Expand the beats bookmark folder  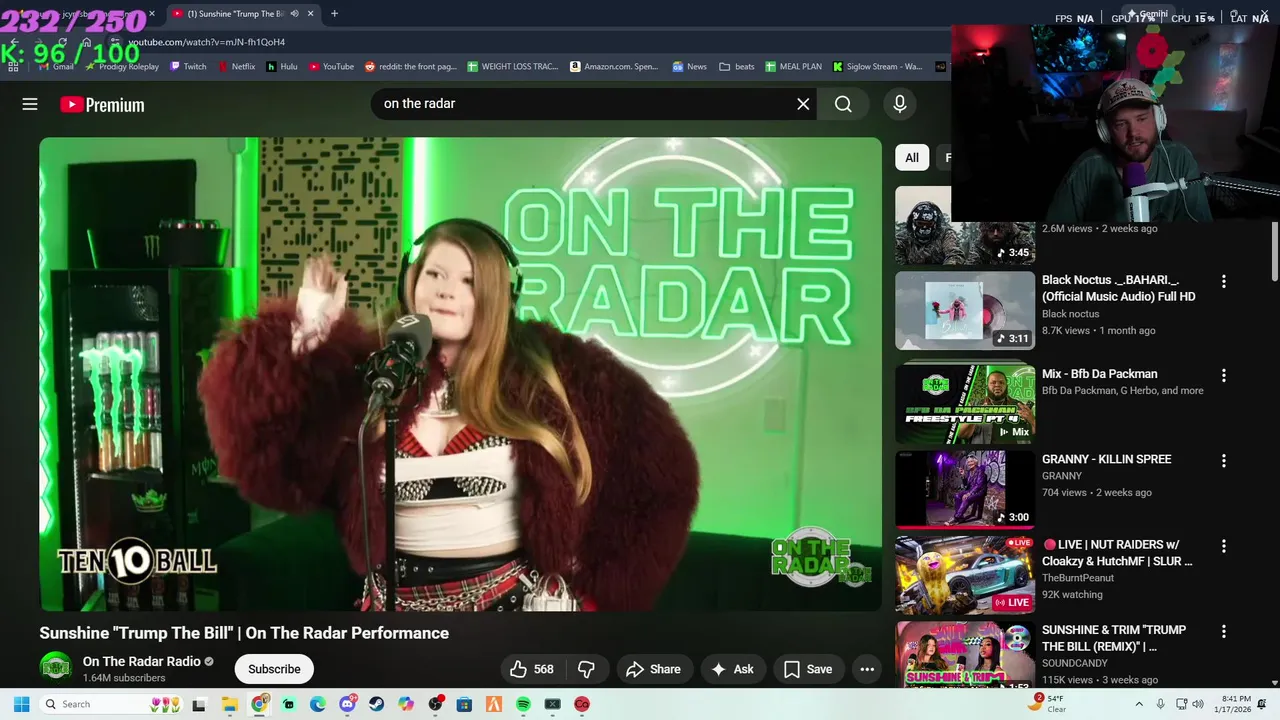tap(737, 67)
